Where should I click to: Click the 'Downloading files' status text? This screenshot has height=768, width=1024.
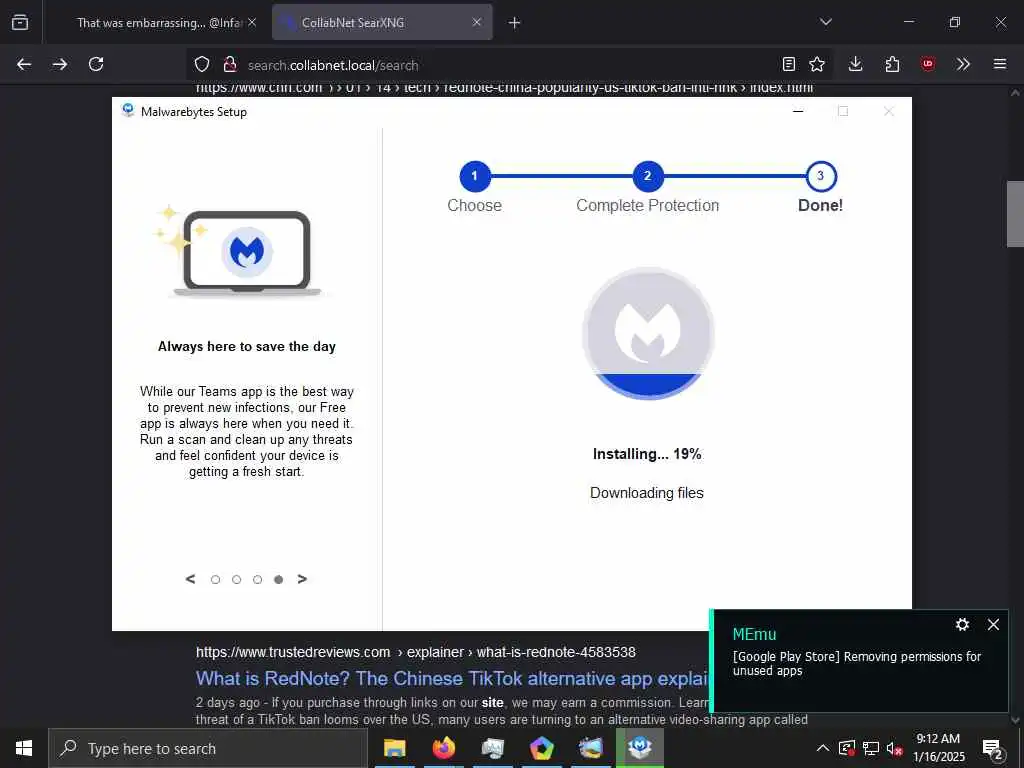click(x=647, y=493)
